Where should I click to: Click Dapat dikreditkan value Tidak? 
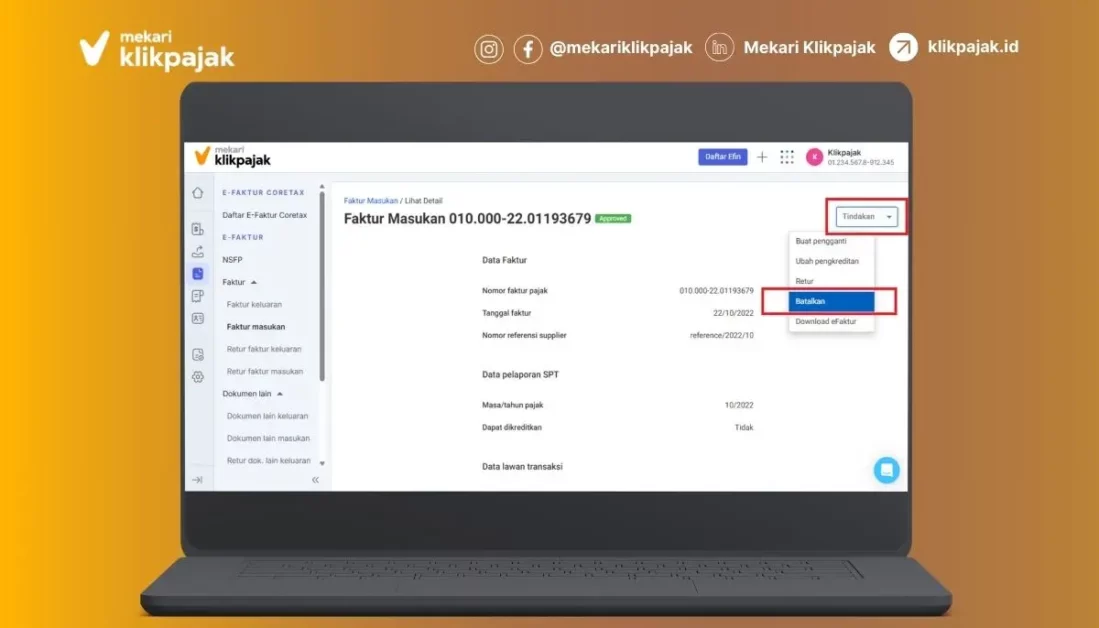744,428
